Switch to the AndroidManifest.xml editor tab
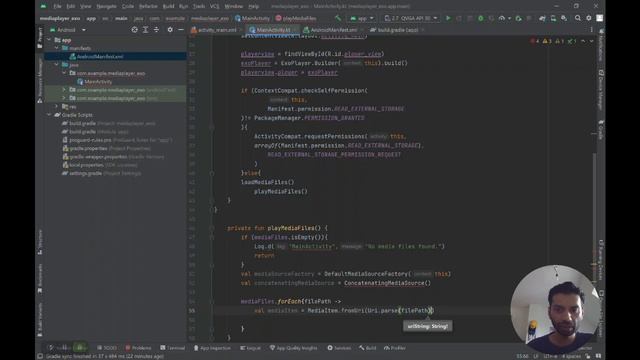This screenshot has width=640, height=360. 333,30
